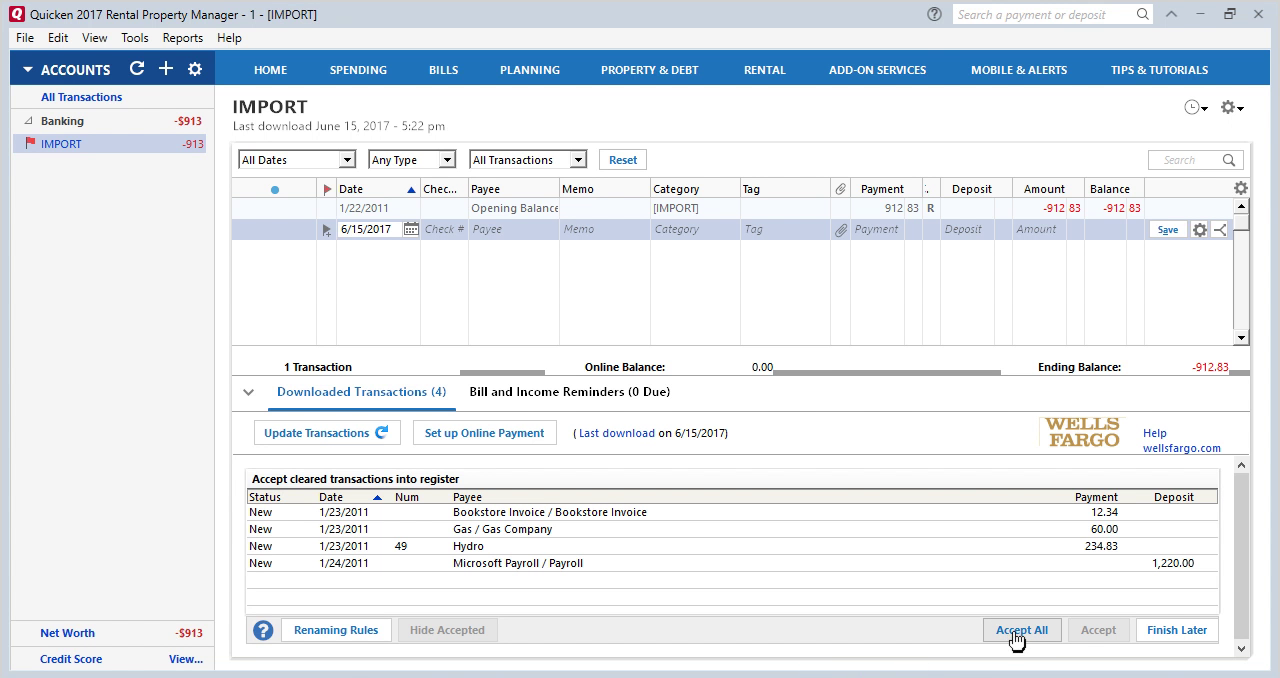Select the Bookstore Invoice transaction row
Image resolution: width=1280 pixels, height=678 pixels.
(x=732, y=512)
